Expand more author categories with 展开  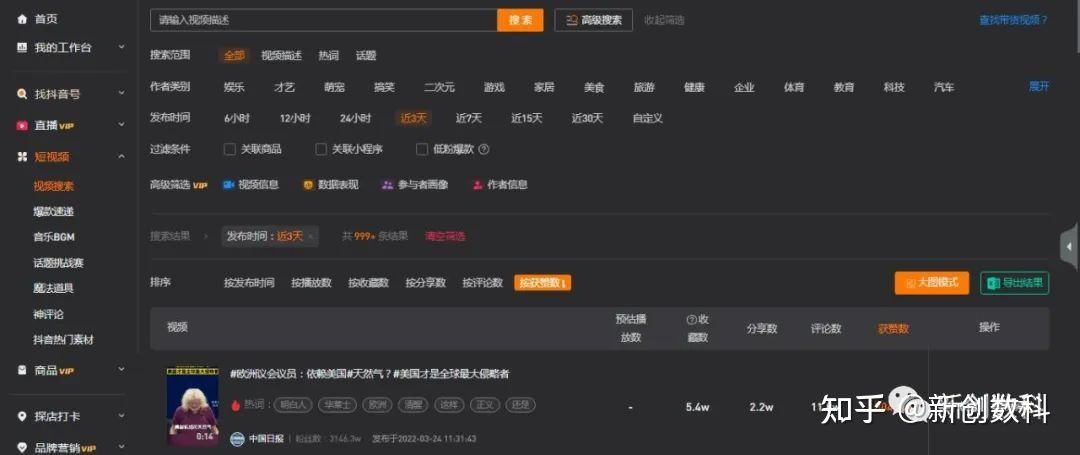pos(1039,87)
